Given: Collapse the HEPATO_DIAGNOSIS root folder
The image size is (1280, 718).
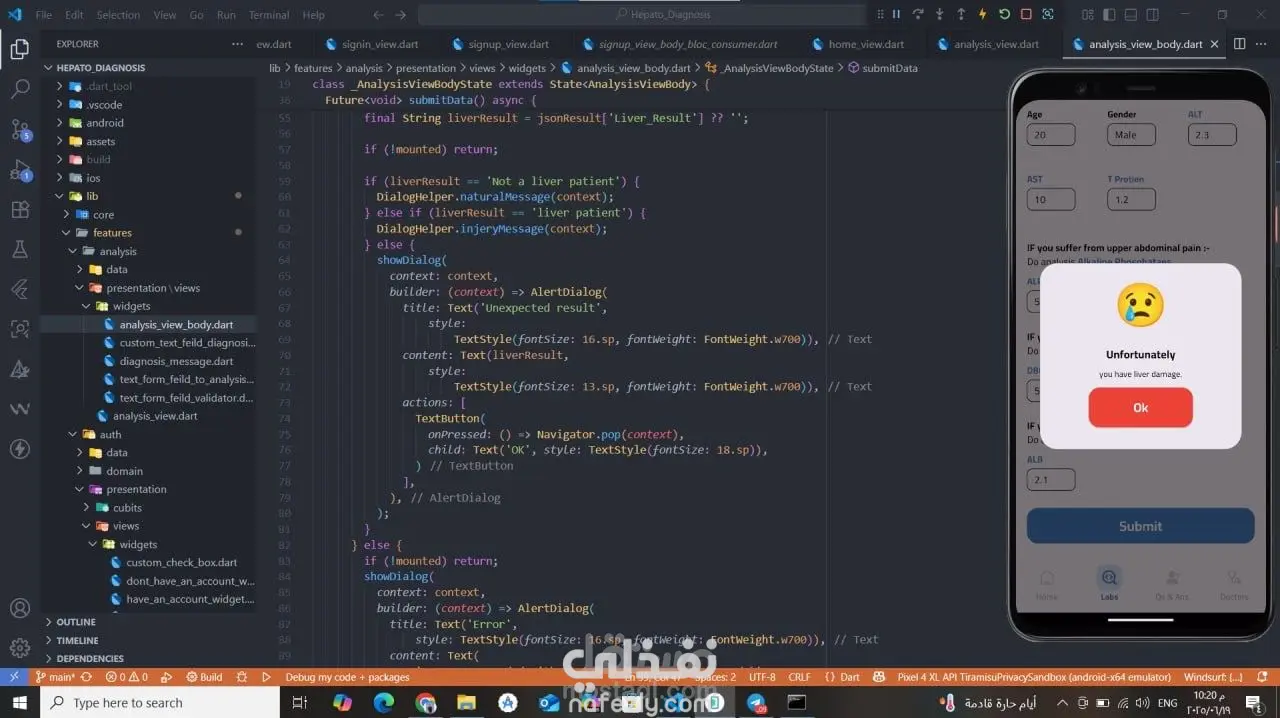Looking at the screenshot, I should click(148, 68).
